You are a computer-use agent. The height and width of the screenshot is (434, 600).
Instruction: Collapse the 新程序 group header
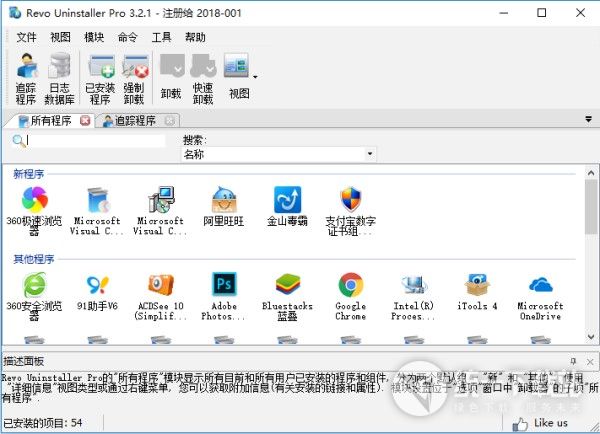pyautogui.click(x=29, y=174)
